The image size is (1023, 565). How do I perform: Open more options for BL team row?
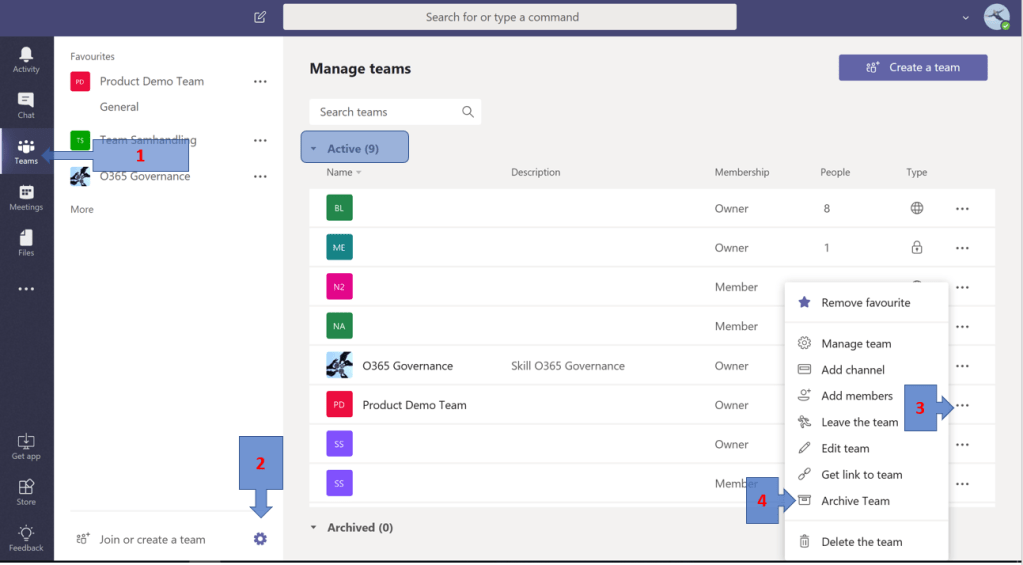pyautogui.click(x=962, y=209)
